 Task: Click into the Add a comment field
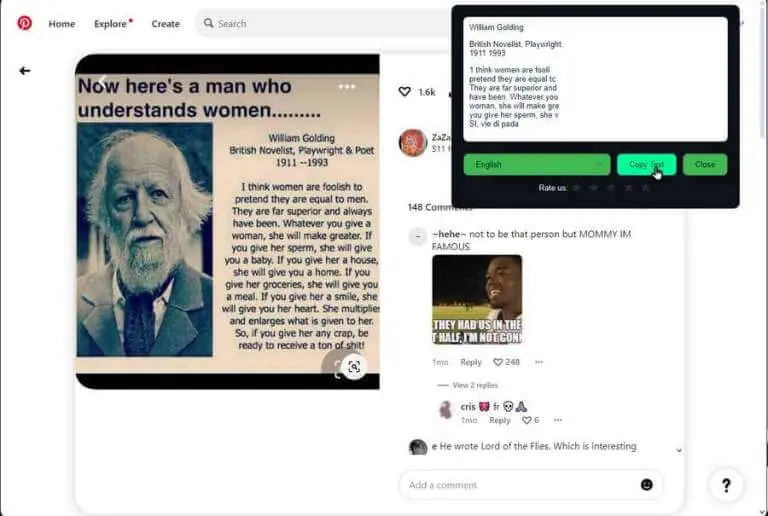coord(519,485)
